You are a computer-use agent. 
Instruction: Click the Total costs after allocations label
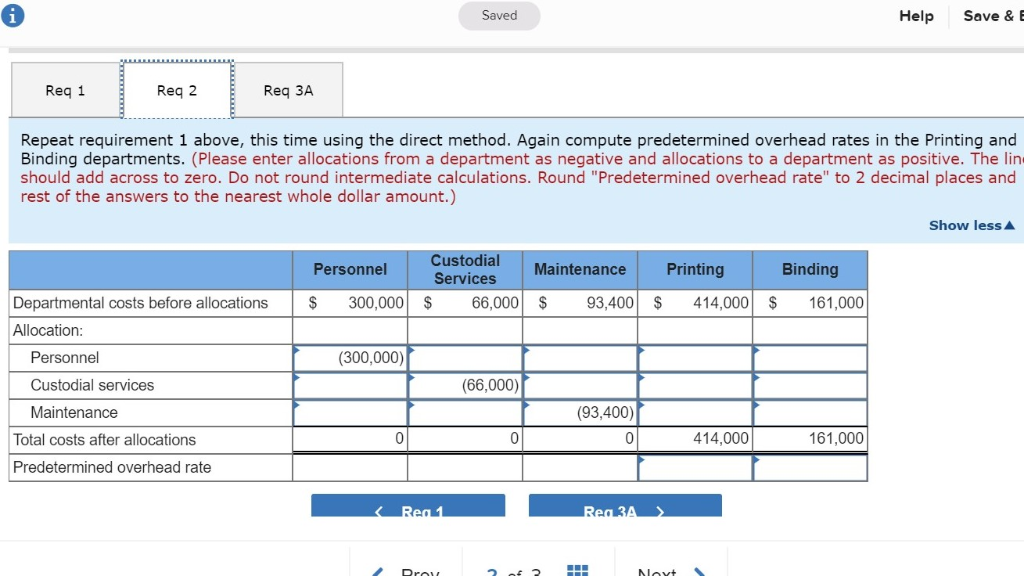(x=104, y=440)
